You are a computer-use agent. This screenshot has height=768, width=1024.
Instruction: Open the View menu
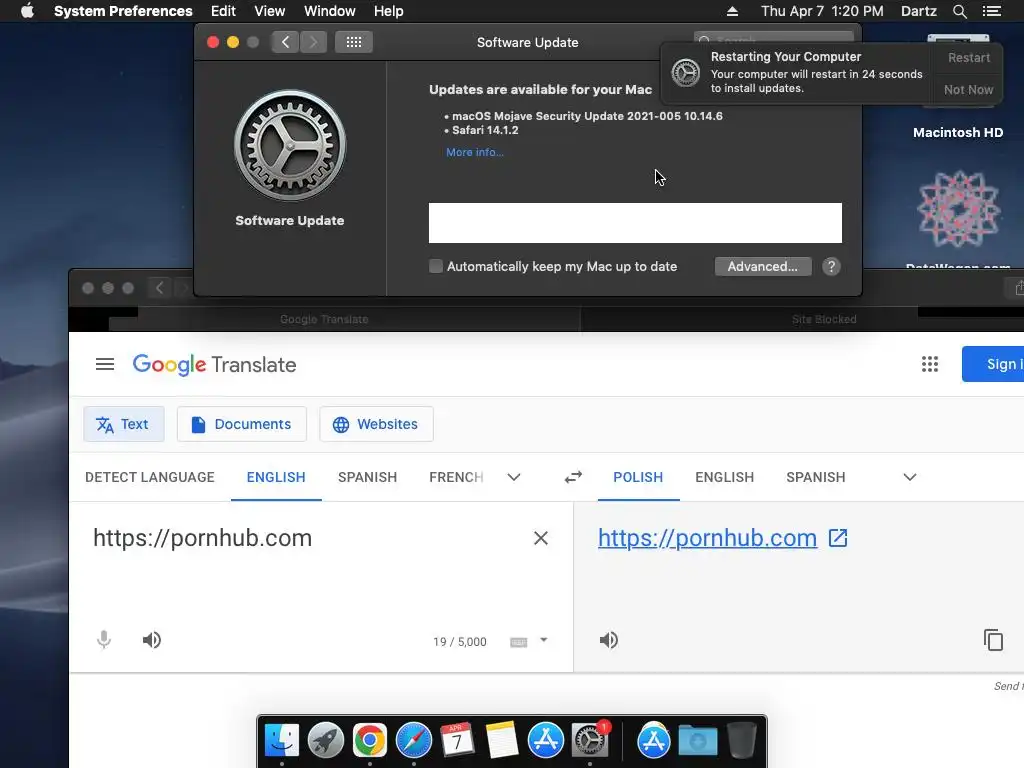(269, 11)
